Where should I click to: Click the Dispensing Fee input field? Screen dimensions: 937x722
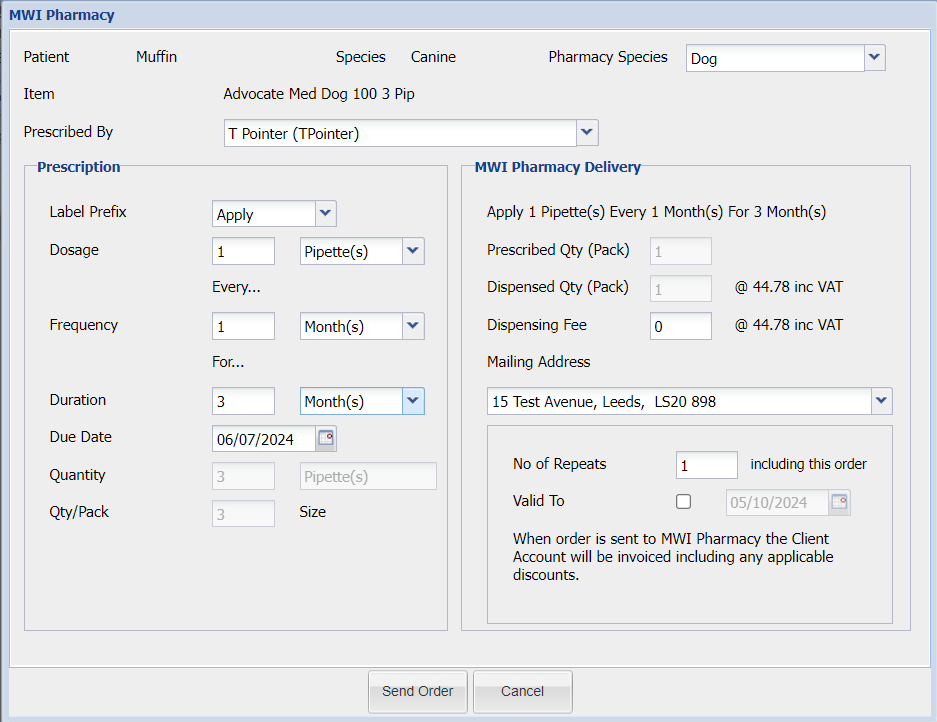coord(681,326)
